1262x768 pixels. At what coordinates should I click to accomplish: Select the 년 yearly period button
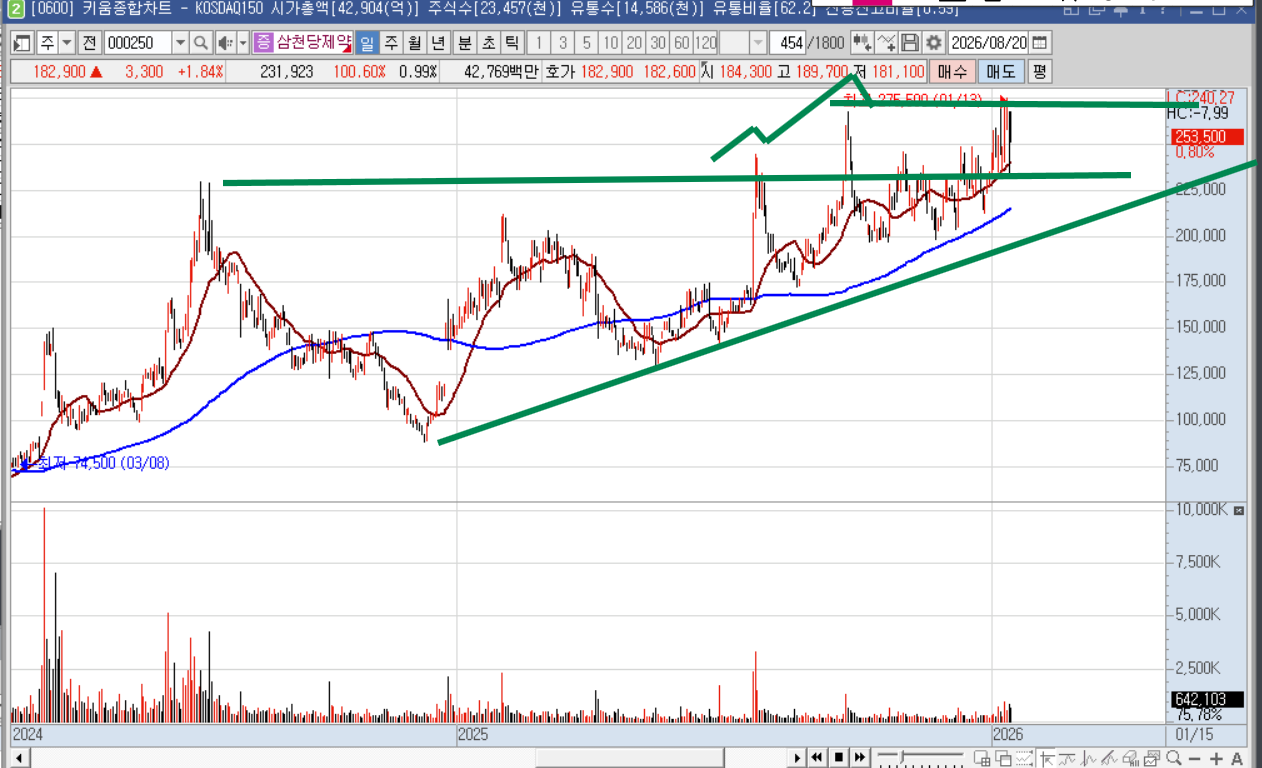(x=438, y=43)
